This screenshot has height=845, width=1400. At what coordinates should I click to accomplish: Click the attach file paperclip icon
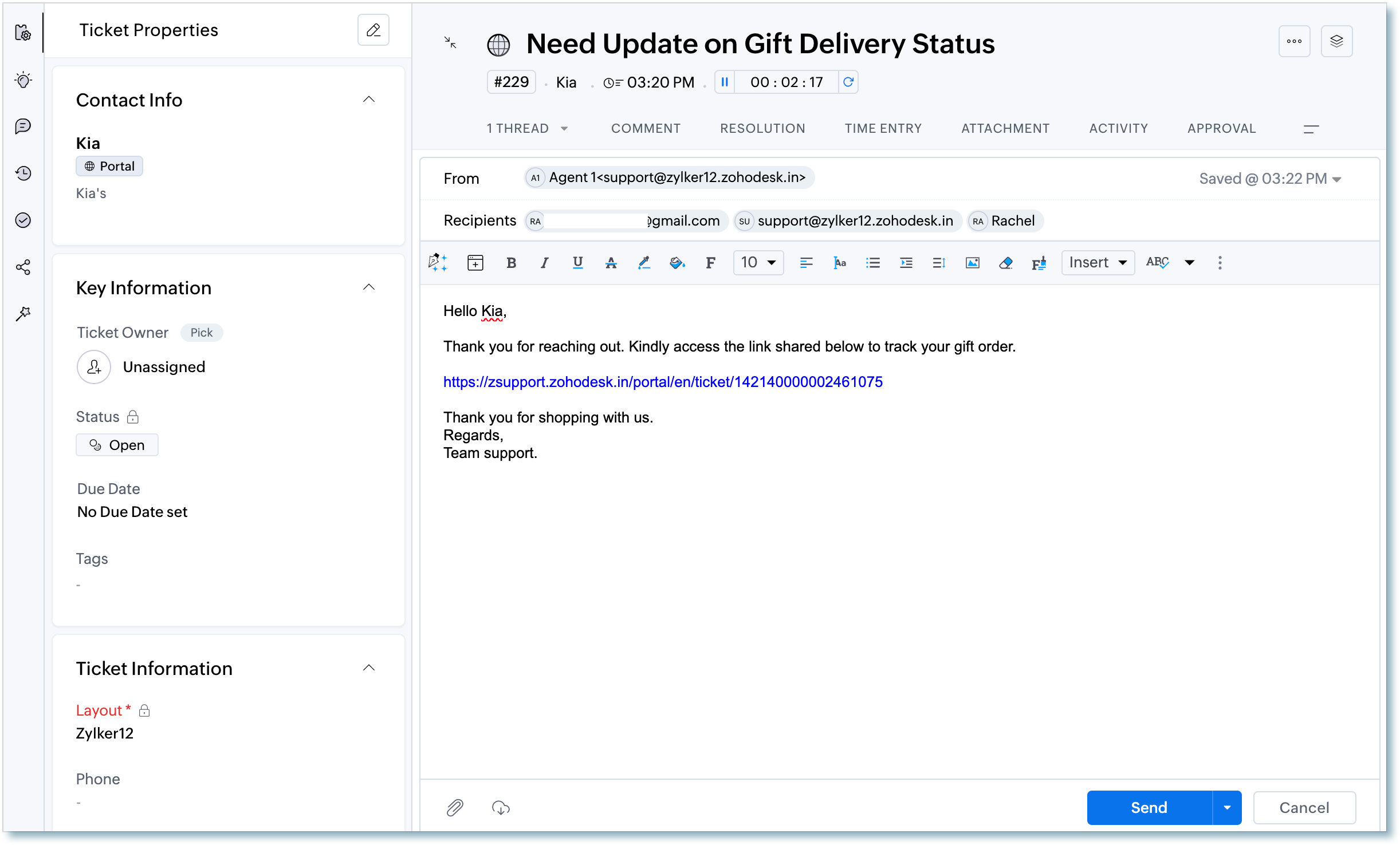455,808
